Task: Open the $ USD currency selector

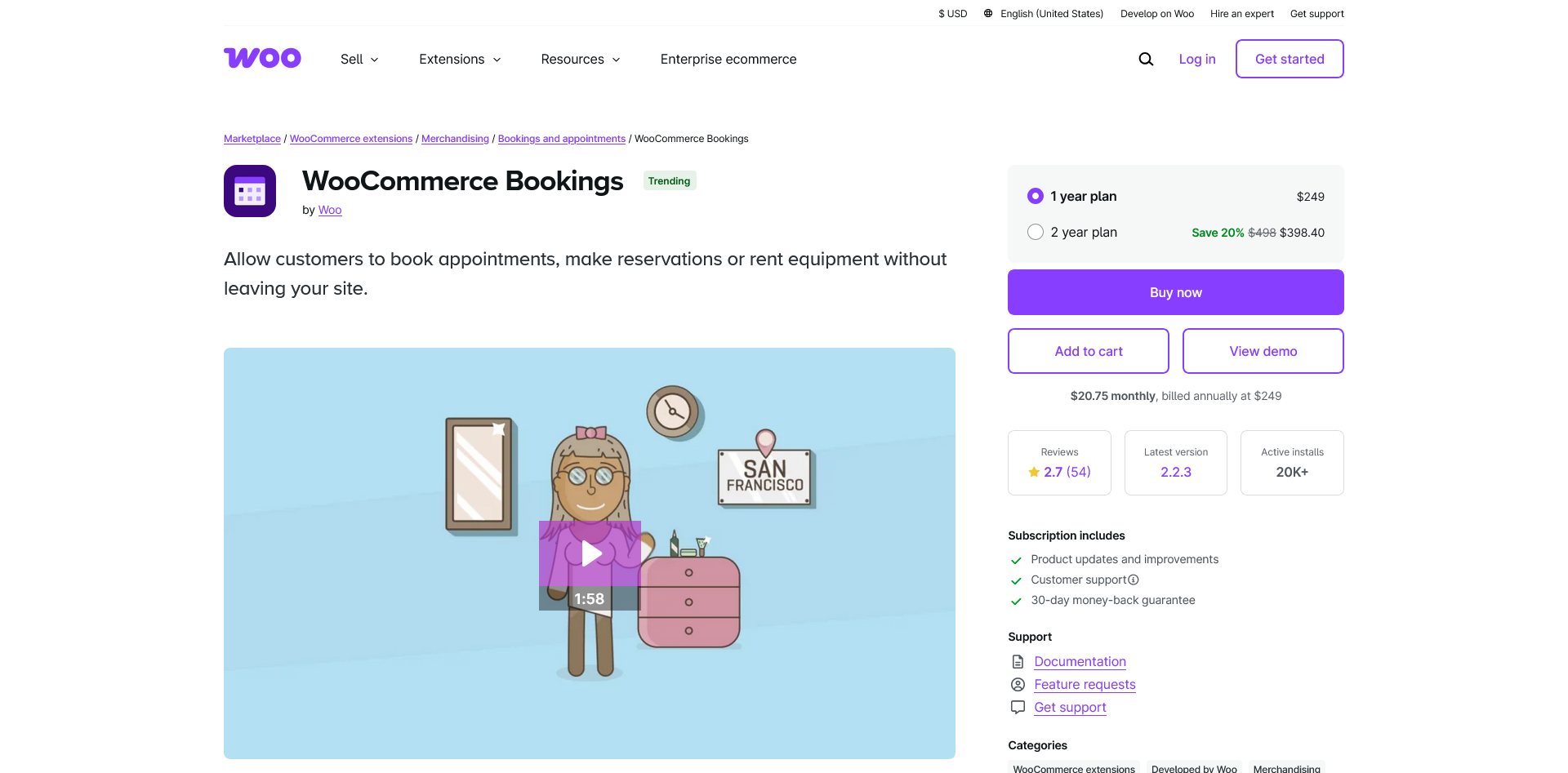Action: (952, 13)
